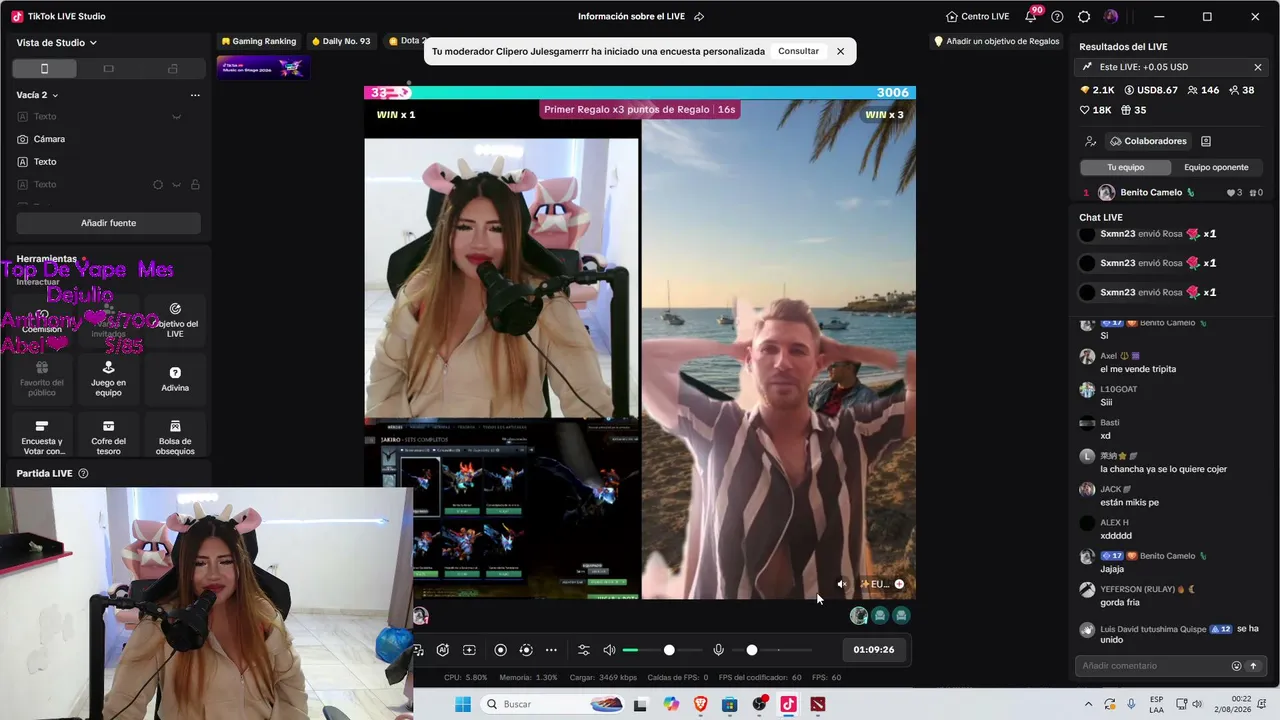Open Windows Start menu
The height and width of the screenshot is (720, 1280).
click(462, 704)
